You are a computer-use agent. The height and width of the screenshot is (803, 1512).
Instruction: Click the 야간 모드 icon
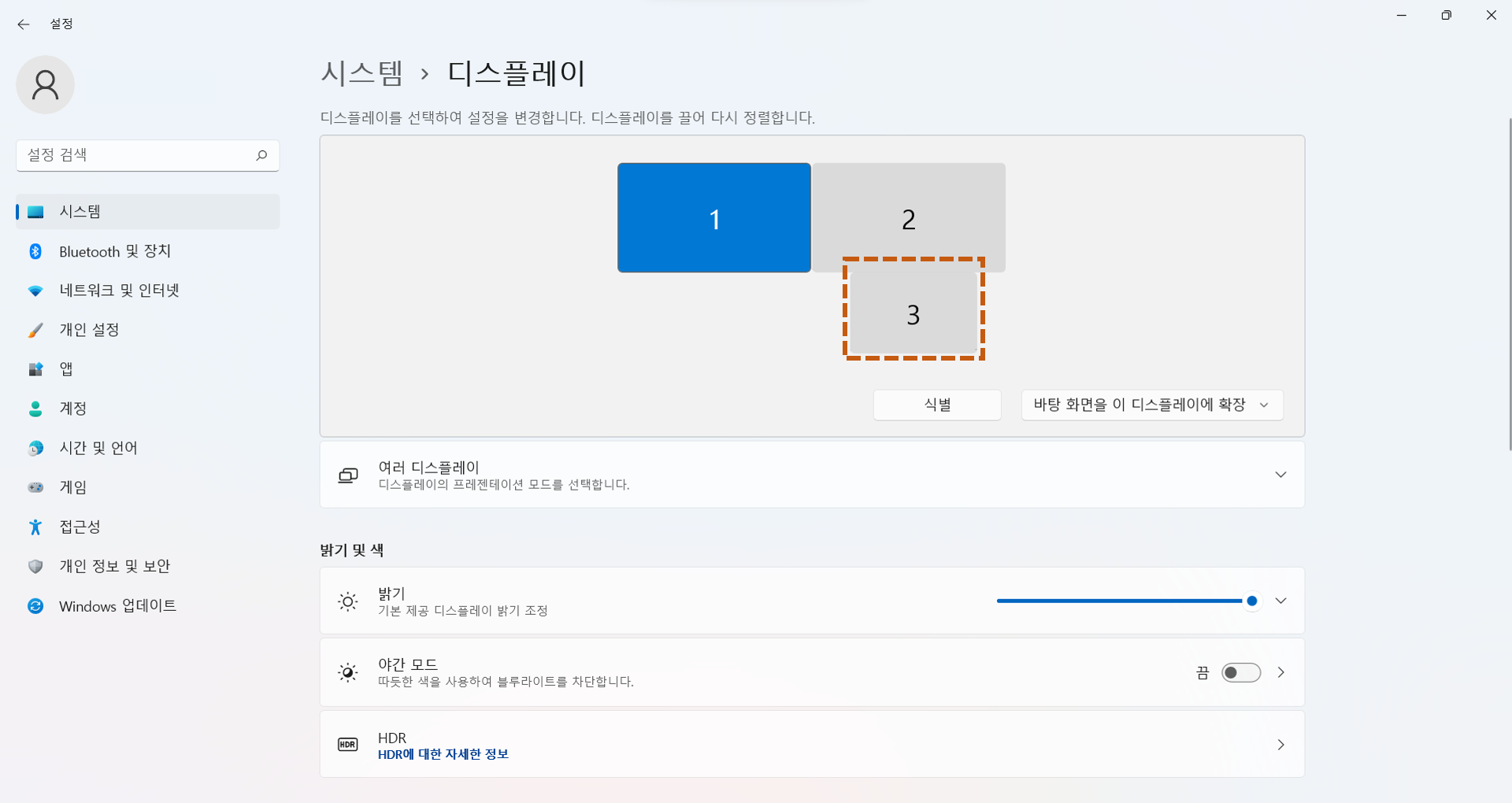348,672
